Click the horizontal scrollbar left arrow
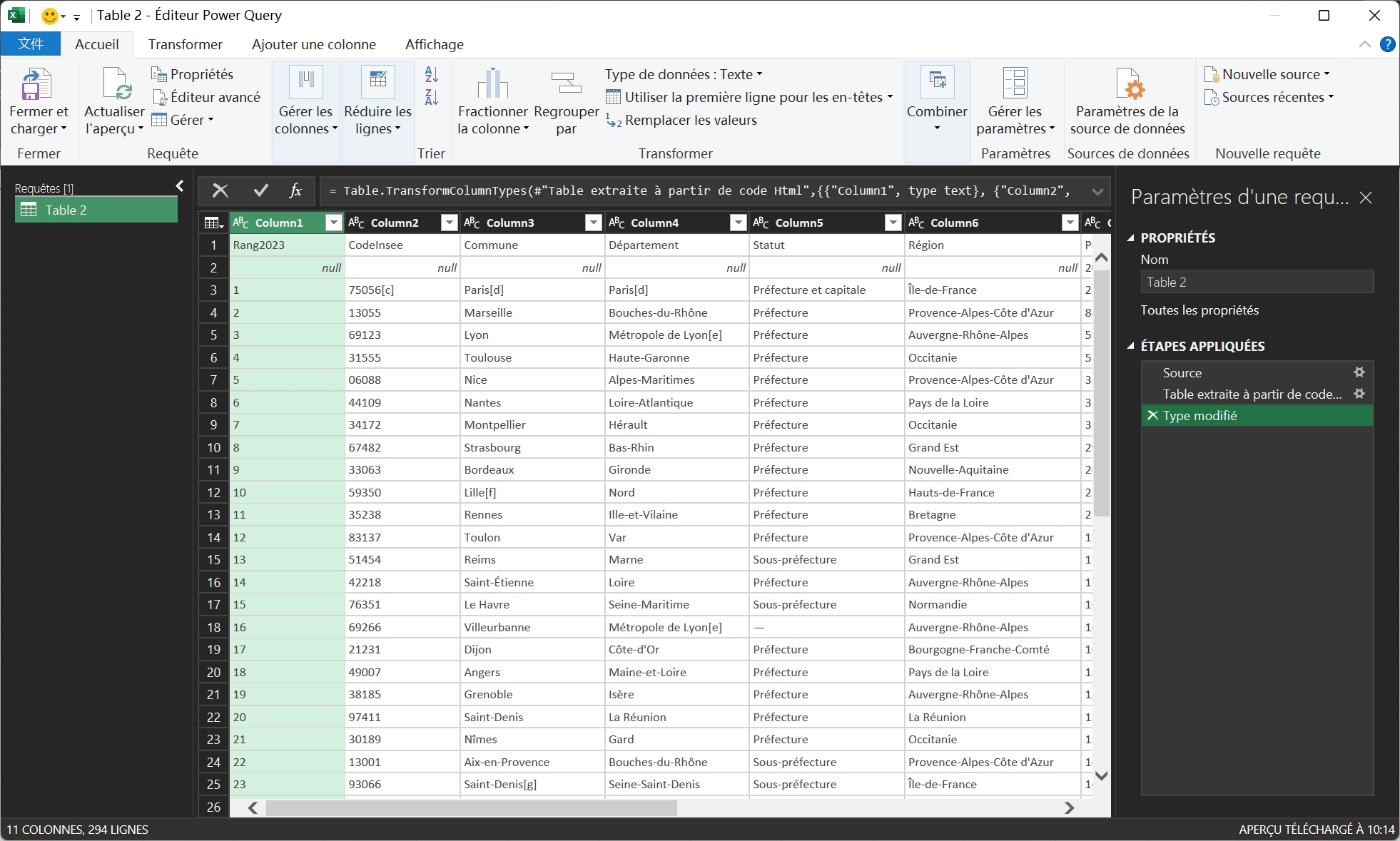Image resolution: width=1400 pixels, height=841 pixels. 253,807
